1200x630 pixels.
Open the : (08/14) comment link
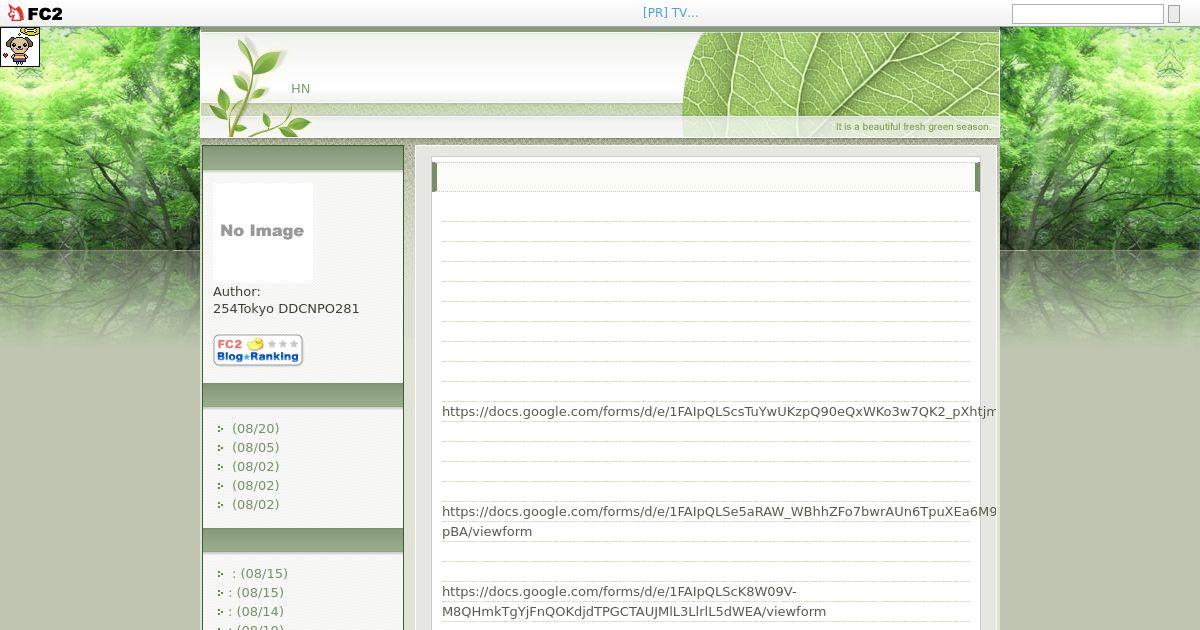(x=256, y=612)
